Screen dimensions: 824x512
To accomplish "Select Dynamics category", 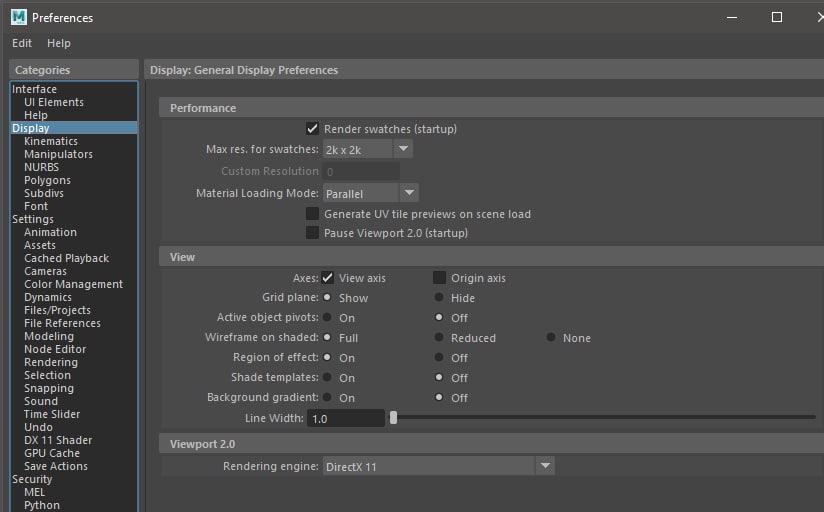I will [74, 297].
